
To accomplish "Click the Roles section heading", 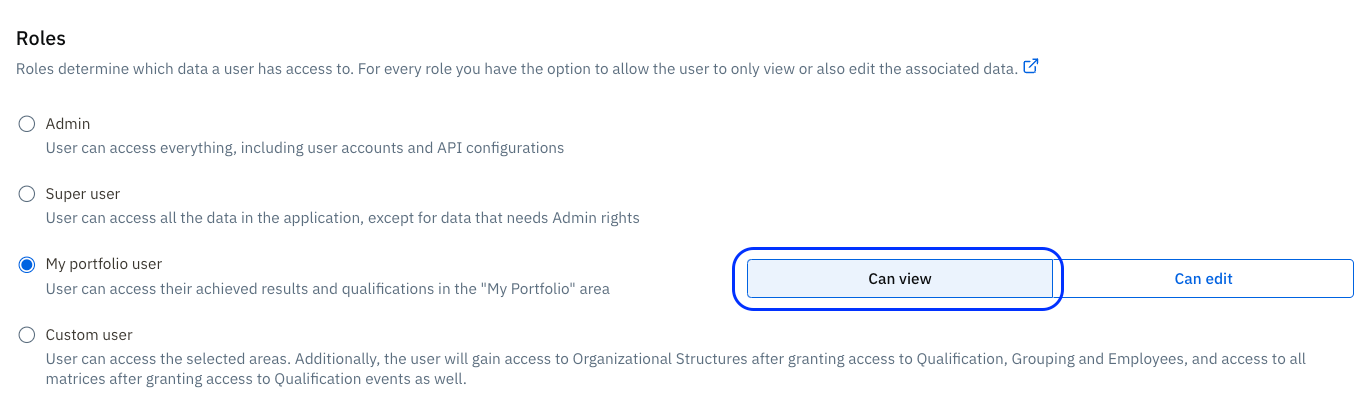I will point(41,39).
